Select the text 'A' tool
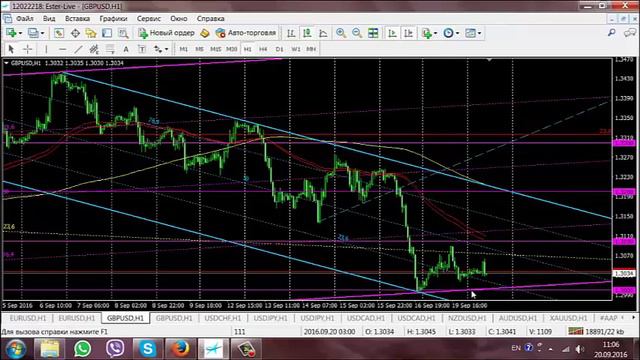Viewport: 640px width, 360px height. click(126, 49)
